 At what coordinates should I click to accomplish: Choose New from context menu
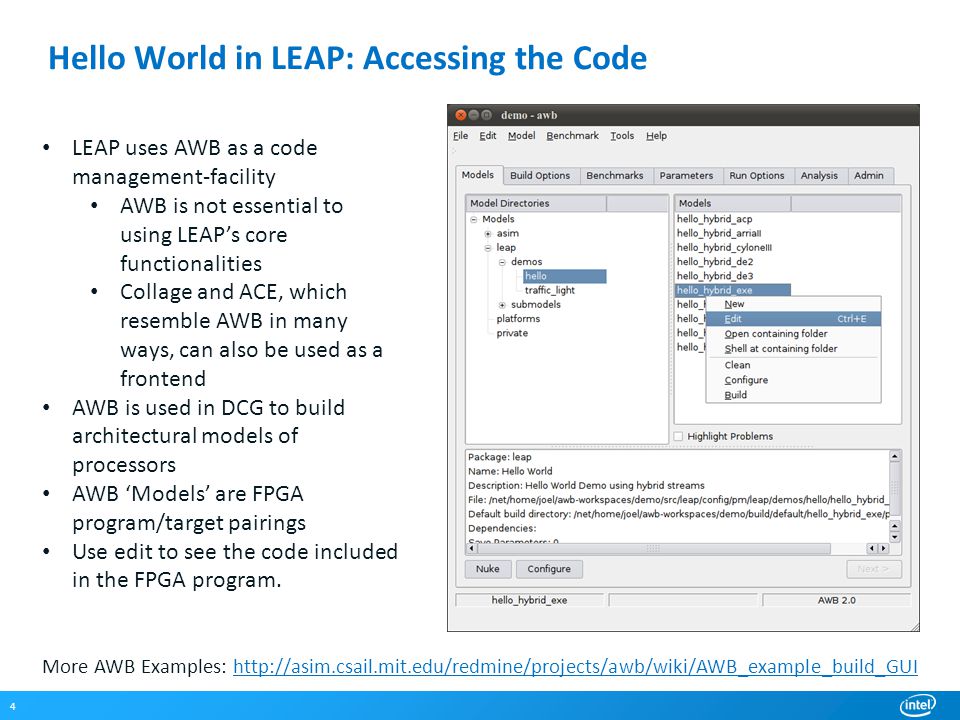[793, 304]
